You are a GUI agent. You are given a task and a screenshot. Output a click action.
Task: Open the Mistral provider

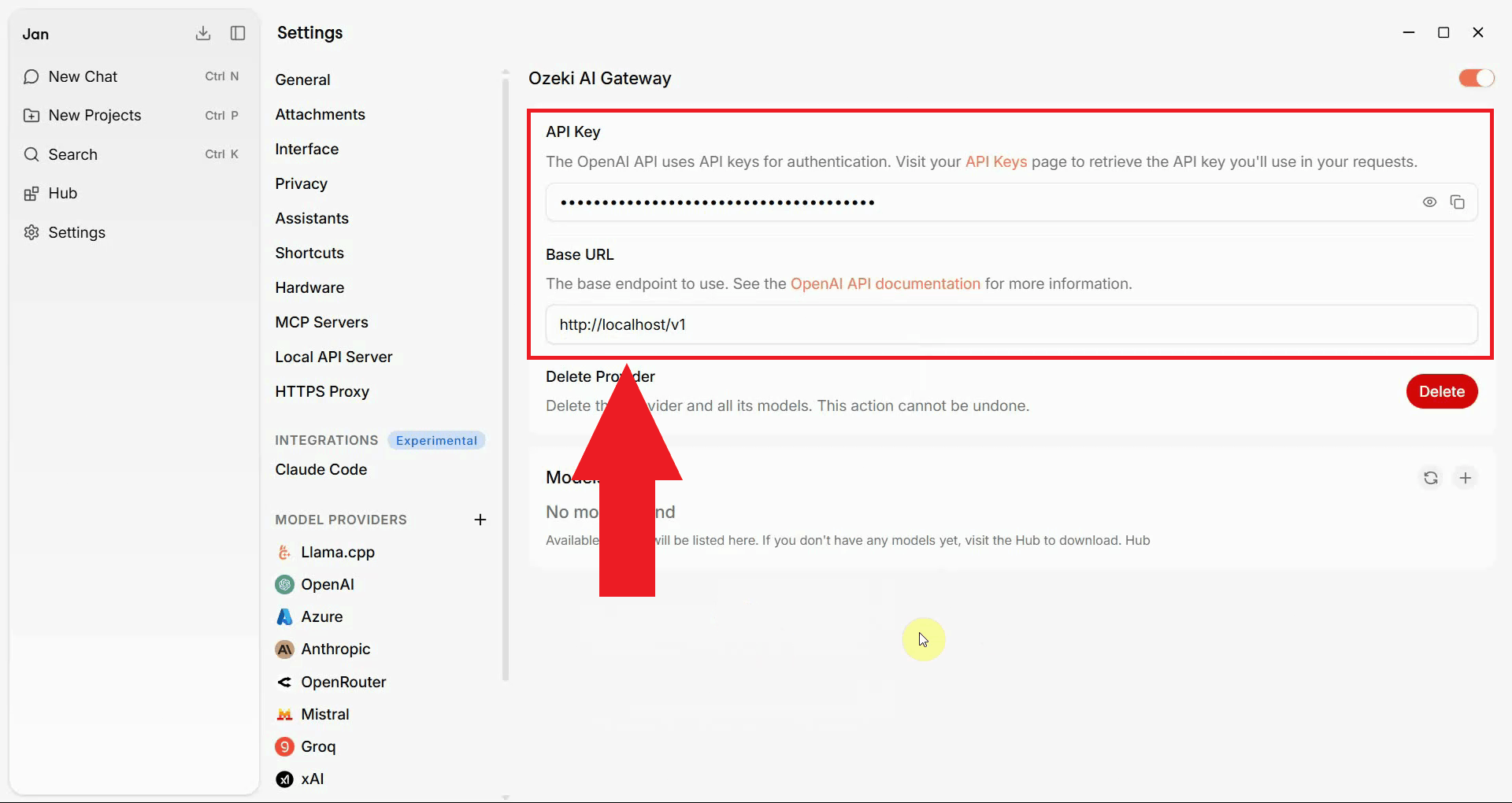click(x=324, y=714)
